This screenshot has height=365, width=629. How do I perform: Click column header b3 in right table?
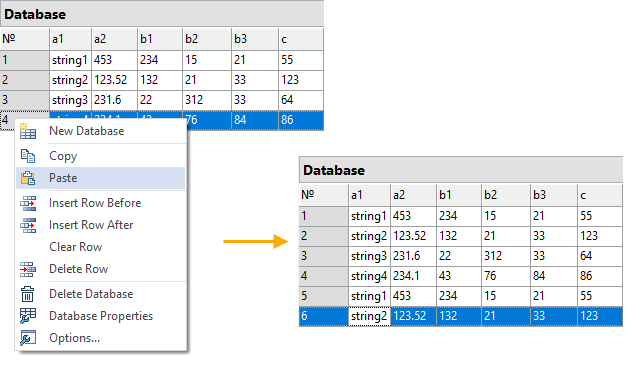(554, 195)
